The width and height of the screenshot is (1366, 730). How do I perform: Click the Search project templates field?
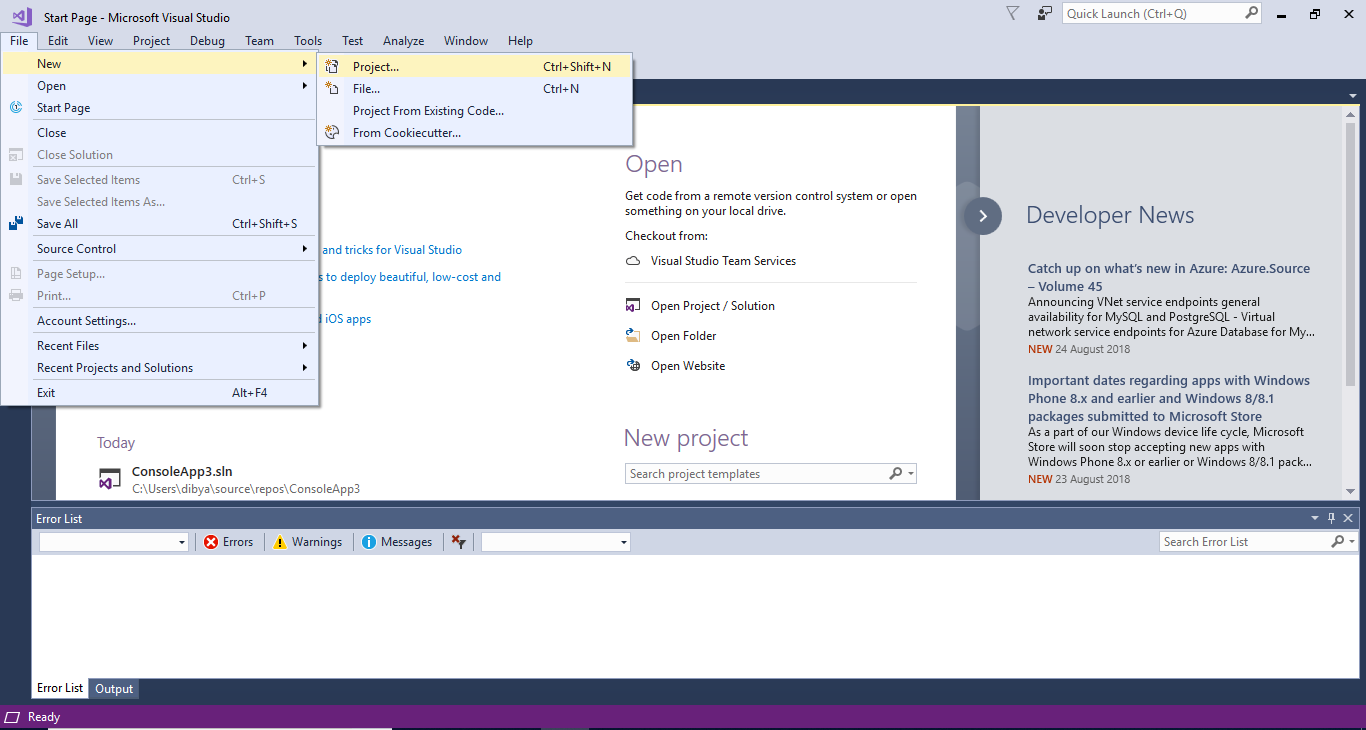(x=757, y=474)
